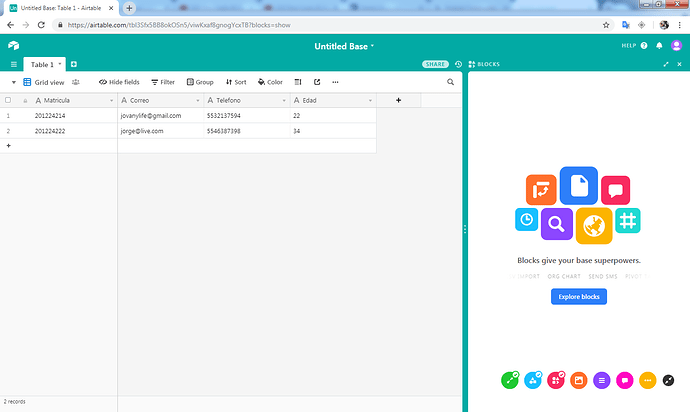This screenshot has height=412, width=690.
Task: Open the revision history clock icon
Action: pos(458,64)
